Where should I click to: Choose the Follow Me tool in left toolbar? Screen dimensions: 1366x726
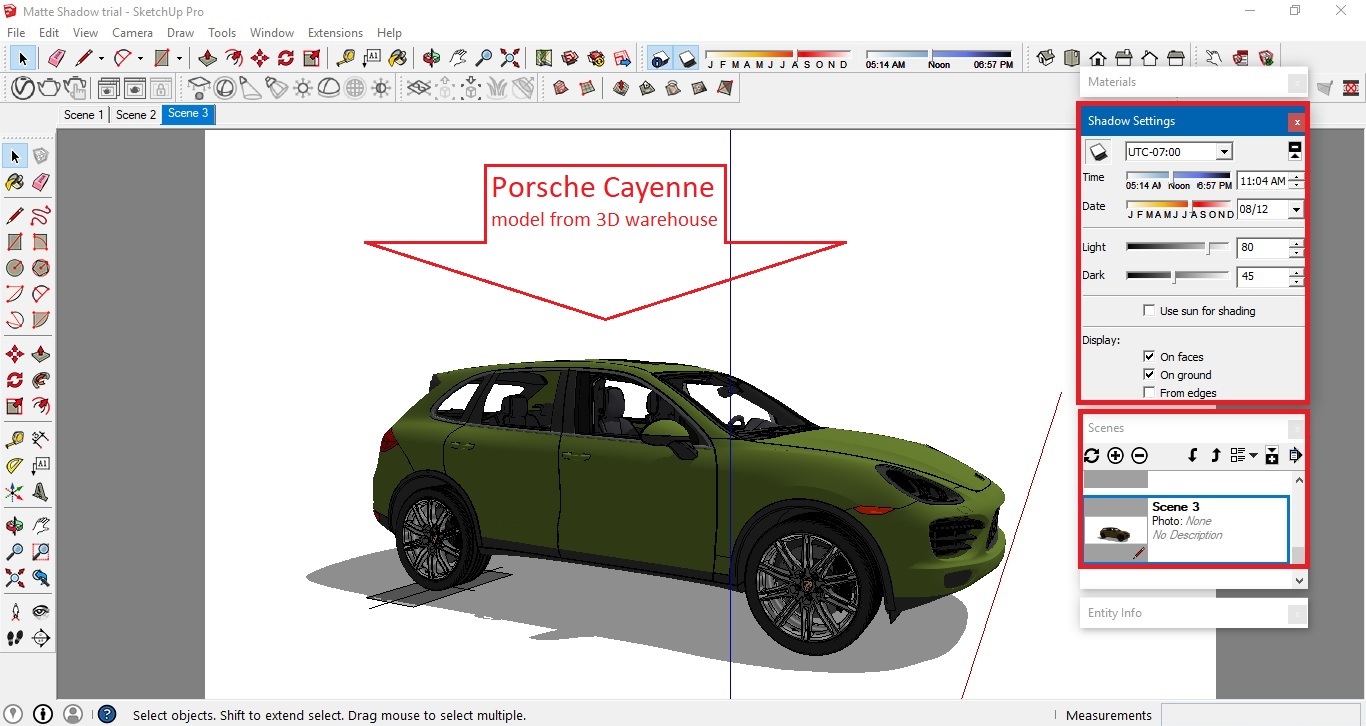(41, 380)
